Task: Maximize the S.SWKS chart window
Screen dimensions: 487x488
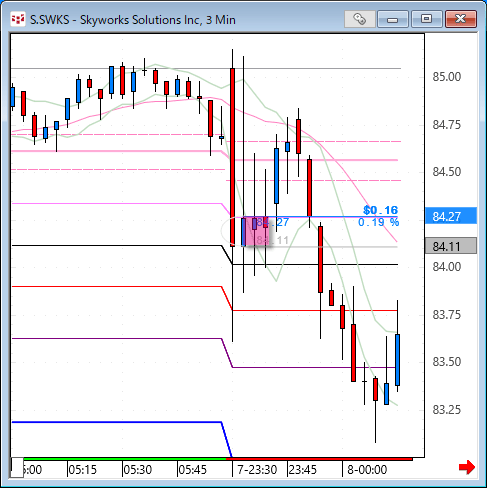Action: pos(427,19)
